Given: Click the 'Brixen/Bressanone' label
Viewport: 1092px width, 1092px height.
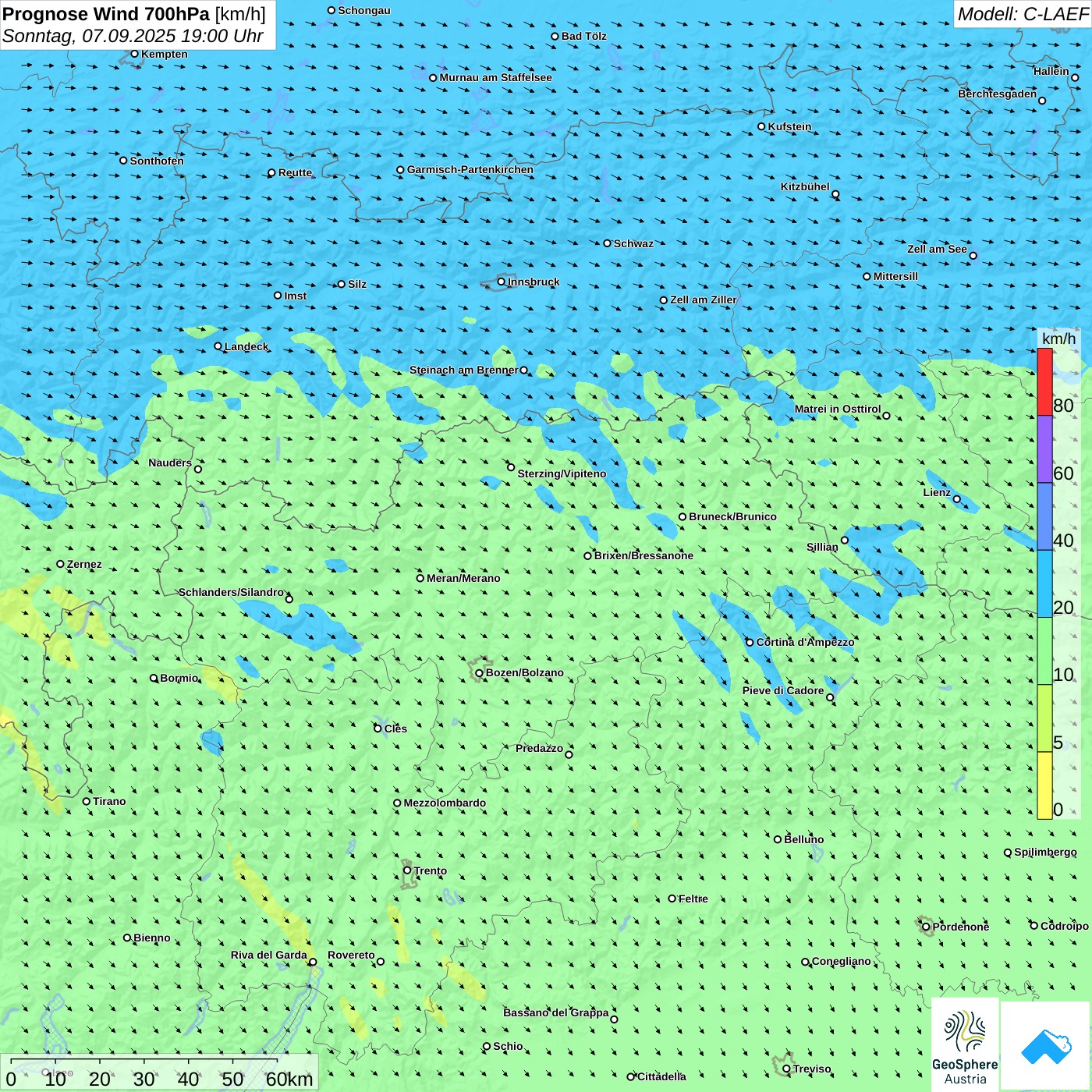Looking at the screenshot, I should point(643,555).
